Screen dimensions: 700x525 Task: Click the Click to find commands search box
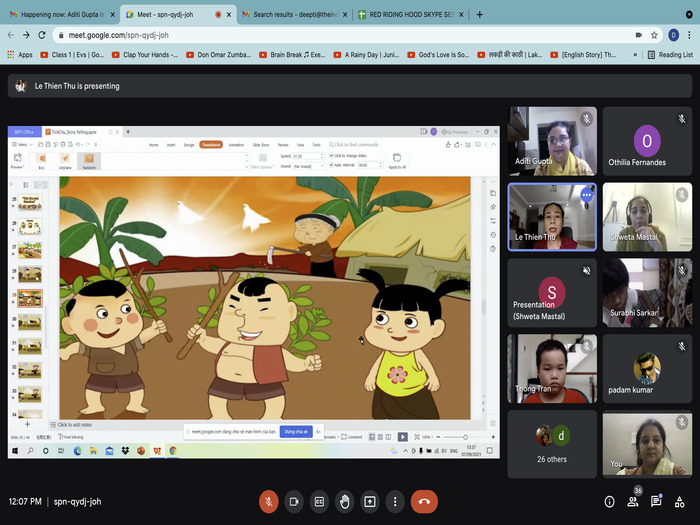click(356, 145)
